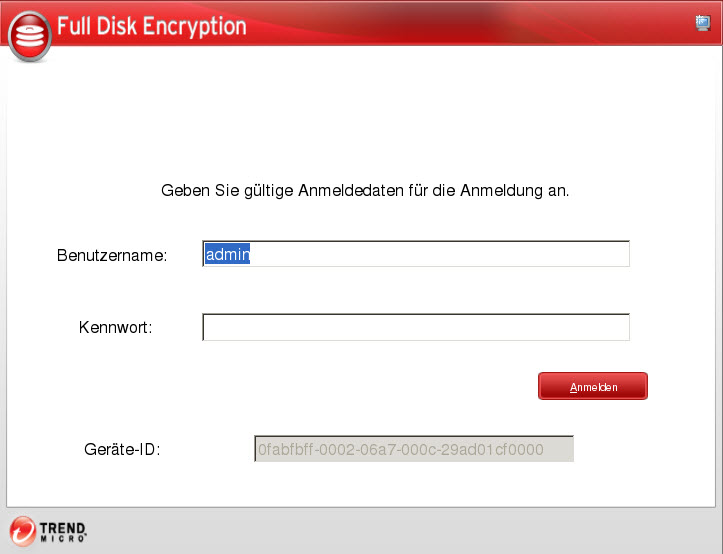723x554 pixels.
Task: Click the greyed-out Geräte-ID value field
Action: [x=414, y=449]
